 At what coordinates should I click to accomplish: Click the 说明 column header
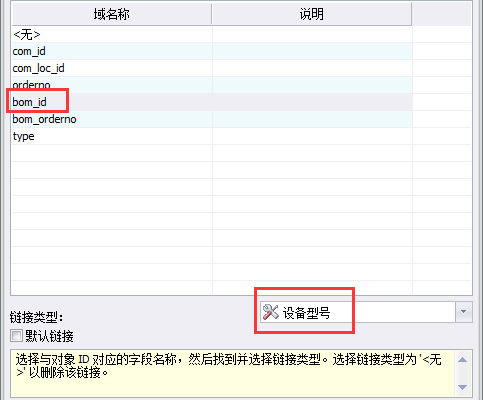pyautogui.click(x=312, y=14)
